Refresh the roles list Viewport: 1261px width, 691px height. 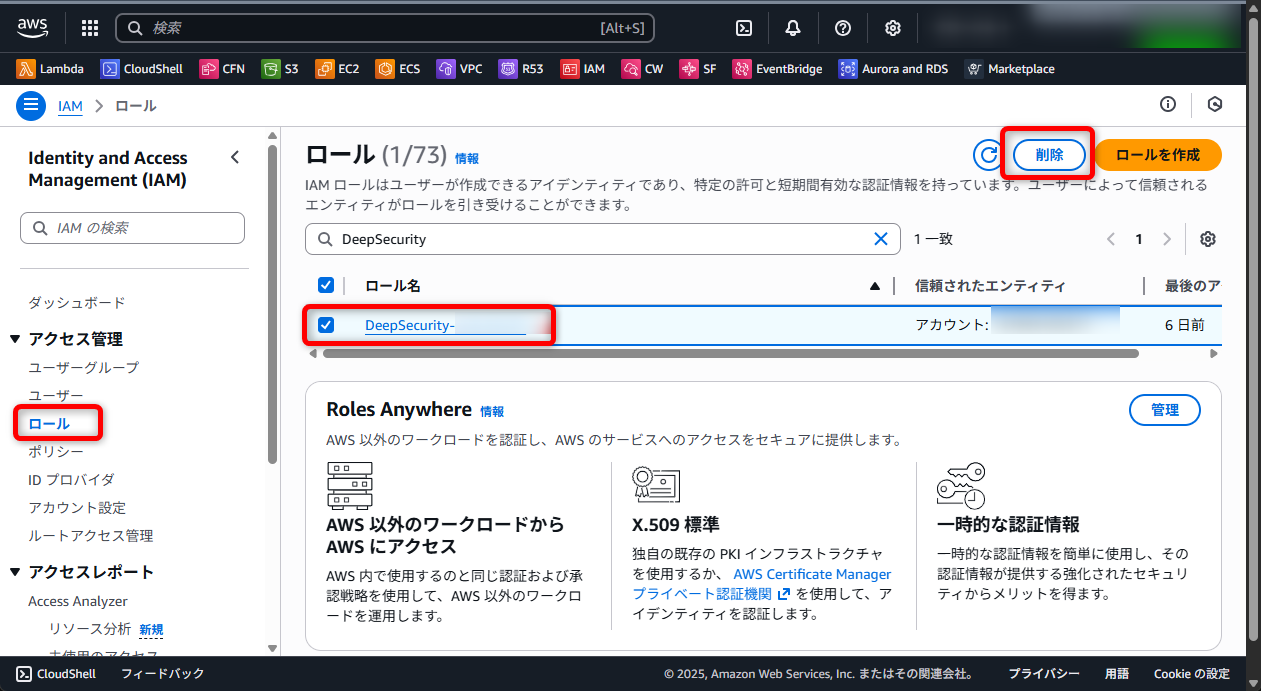click(x=988, y=155)
